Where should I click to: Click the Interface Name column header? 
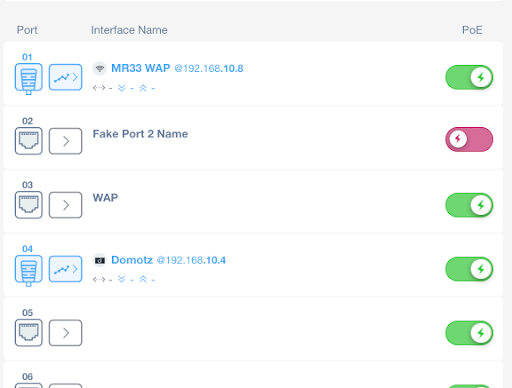129,30
